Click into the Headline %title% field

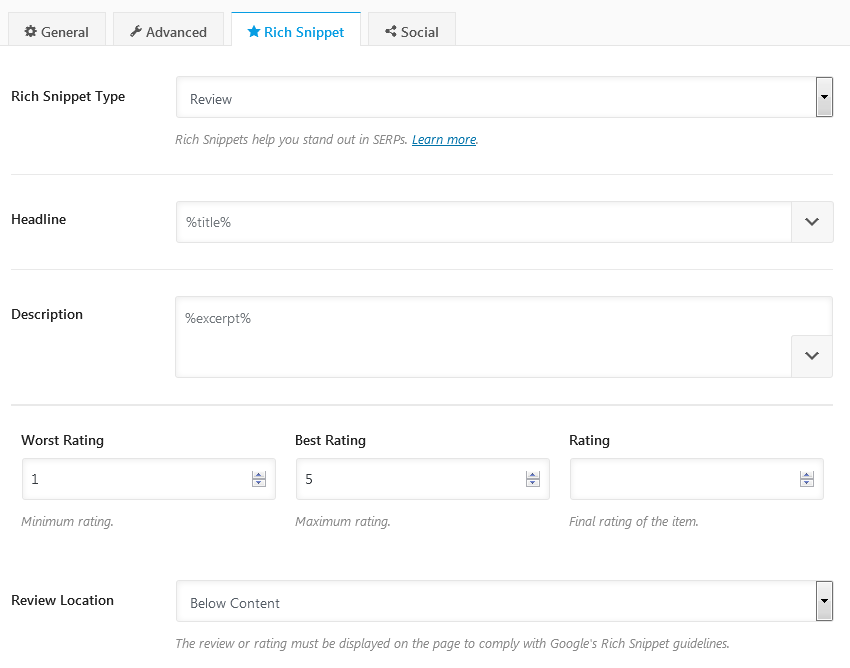click(484, 222)
